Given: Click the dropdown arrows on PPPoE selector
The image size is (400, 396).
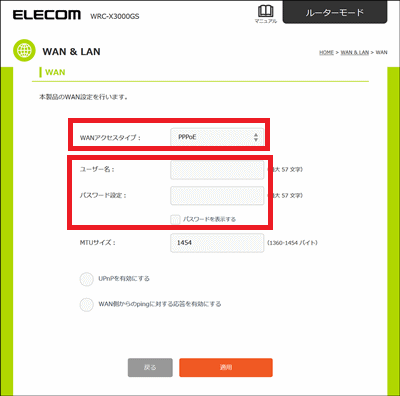Looking at the screenshot, I should click(x=256, y=137).
